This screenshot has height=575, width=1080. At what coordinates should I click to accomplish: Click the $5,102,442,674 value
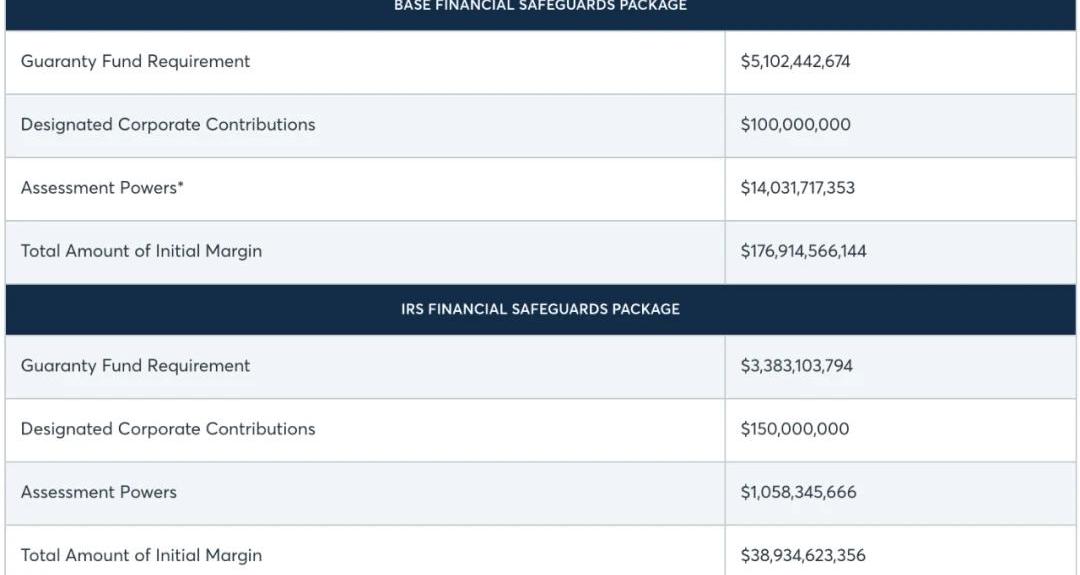[795, 61]
